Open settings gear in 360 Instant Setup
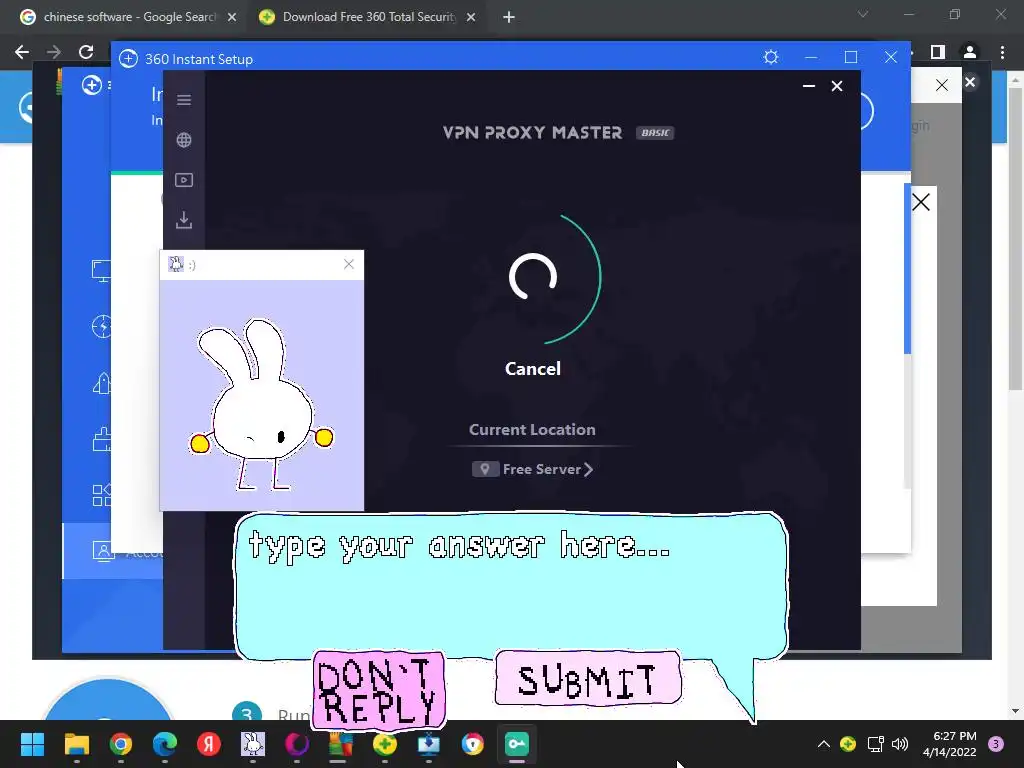This screenshot has width=1024, height=768. [771, 57]
